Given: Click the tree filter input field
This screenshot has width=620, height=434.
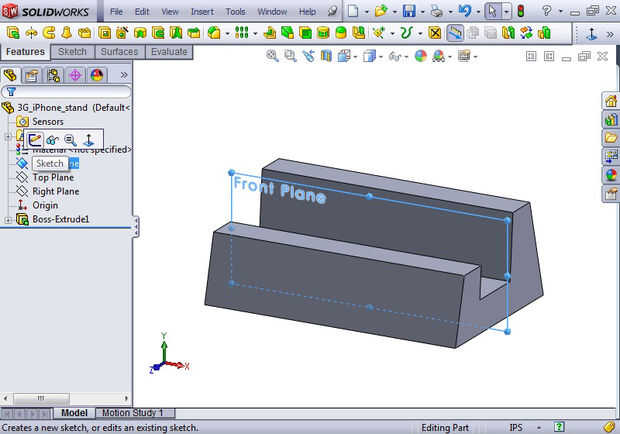Looking at the screenshot, I should (x=66, y=92).
